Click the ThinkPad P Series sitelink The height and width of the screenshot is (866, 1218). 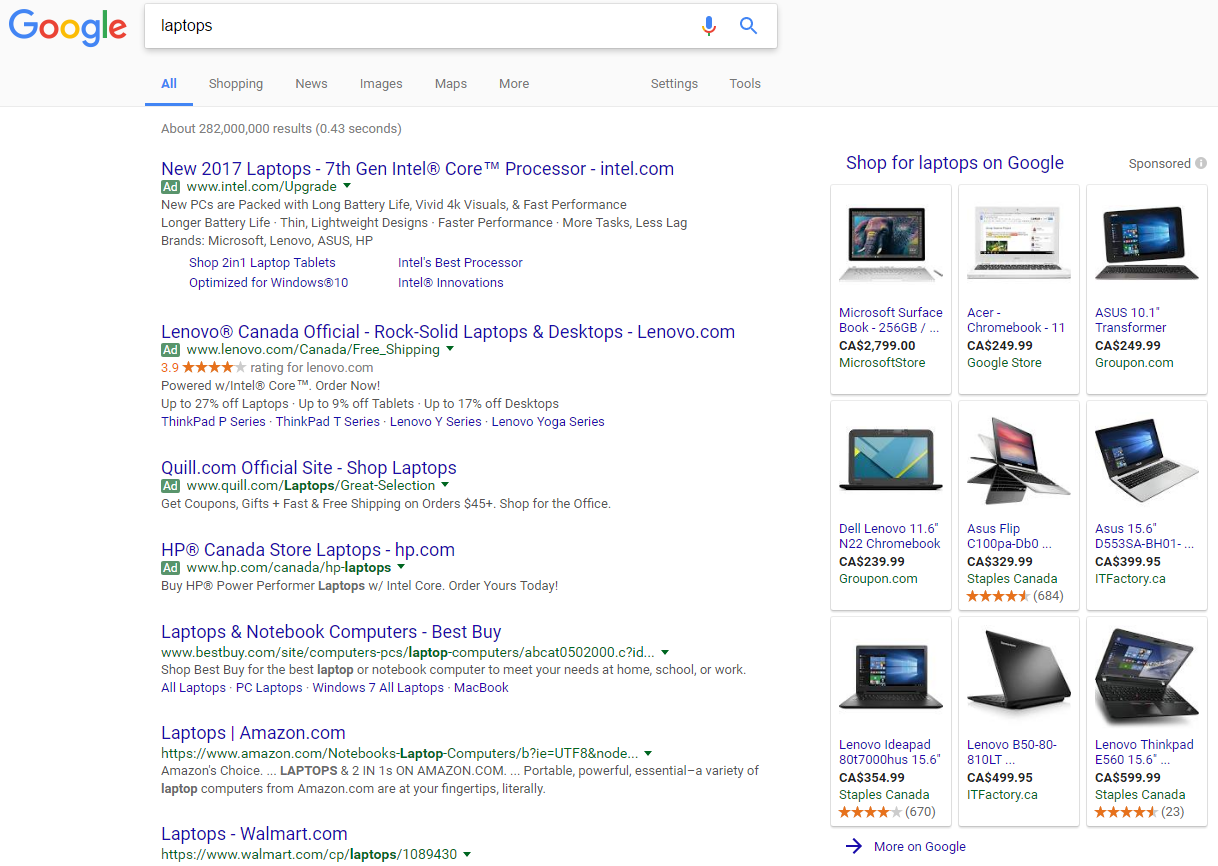coord(213,422)
